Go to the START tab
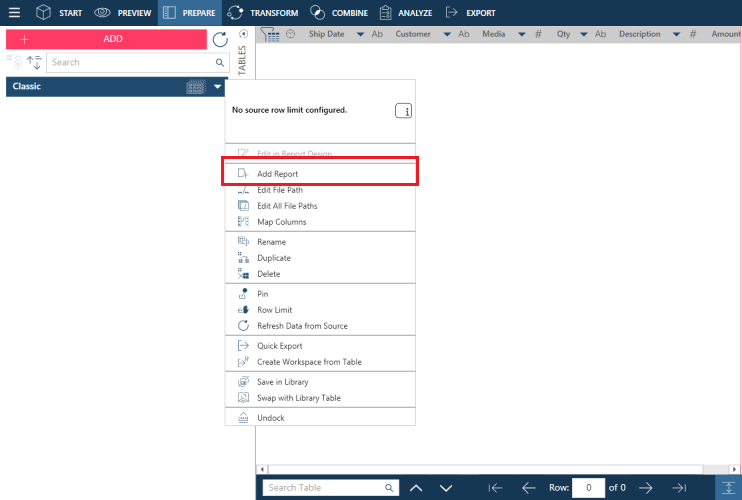 point(59,13)
